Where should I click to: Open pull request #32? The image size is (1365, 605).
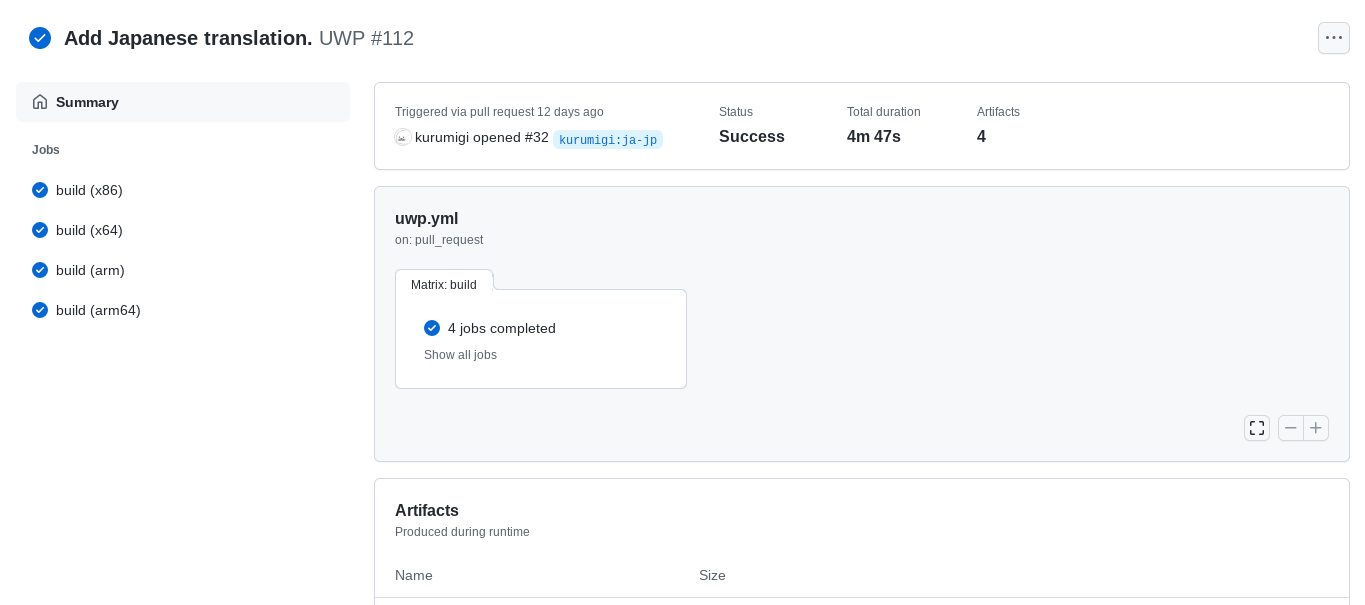click(536, 137)
